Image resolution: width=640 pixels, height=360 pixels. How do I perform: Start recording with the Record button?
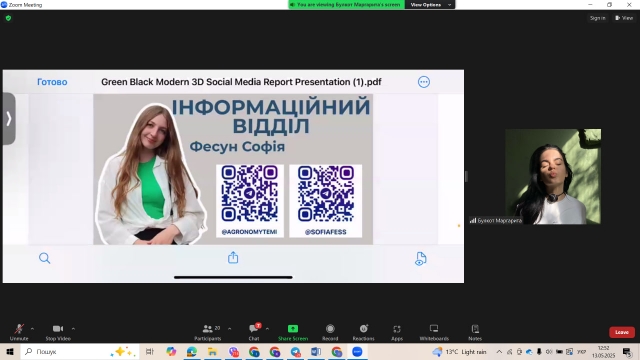tap(330, 332)
